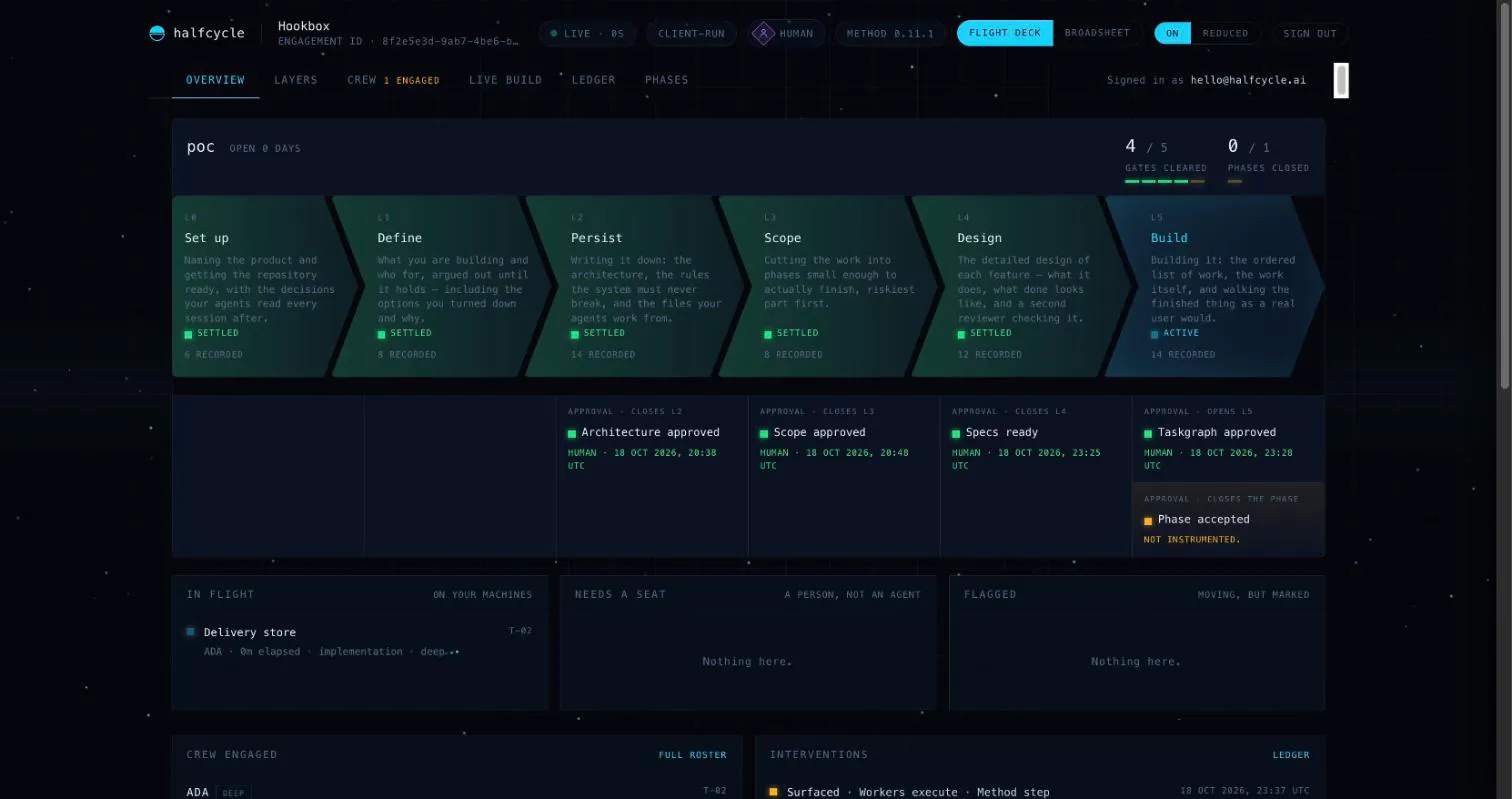Select the L1 Define stage
The image size is (1512, 799).
pos(442,286)
